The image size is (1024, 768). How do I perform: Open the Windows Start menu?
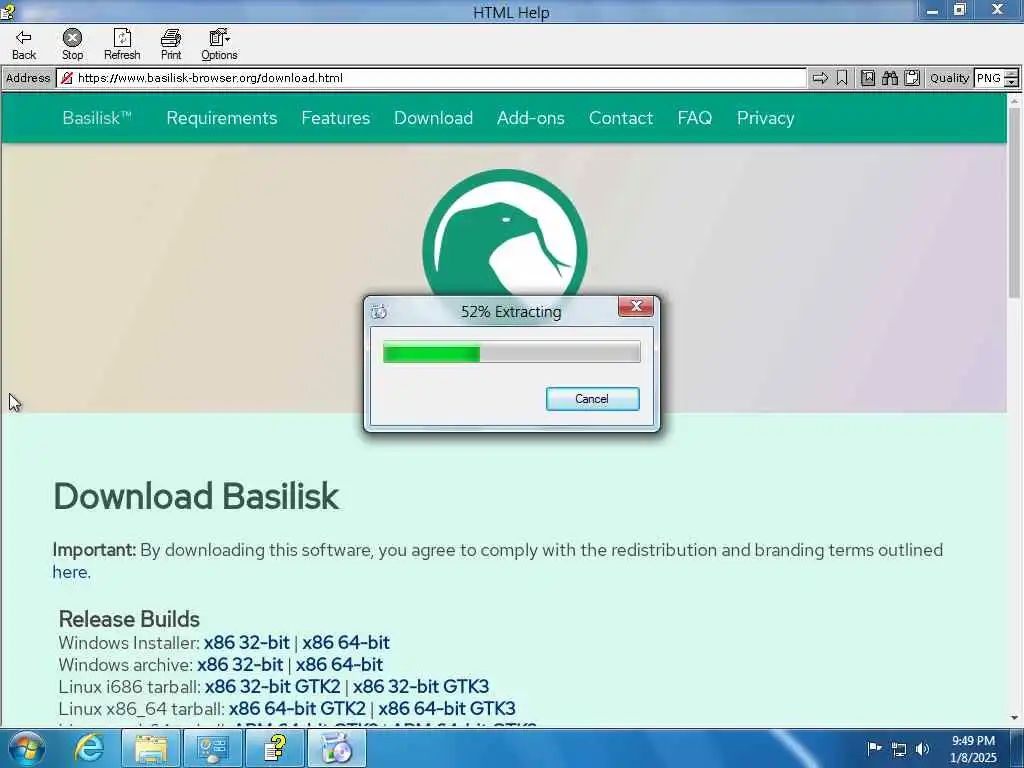pyautogui.click(x=27, y=748)
